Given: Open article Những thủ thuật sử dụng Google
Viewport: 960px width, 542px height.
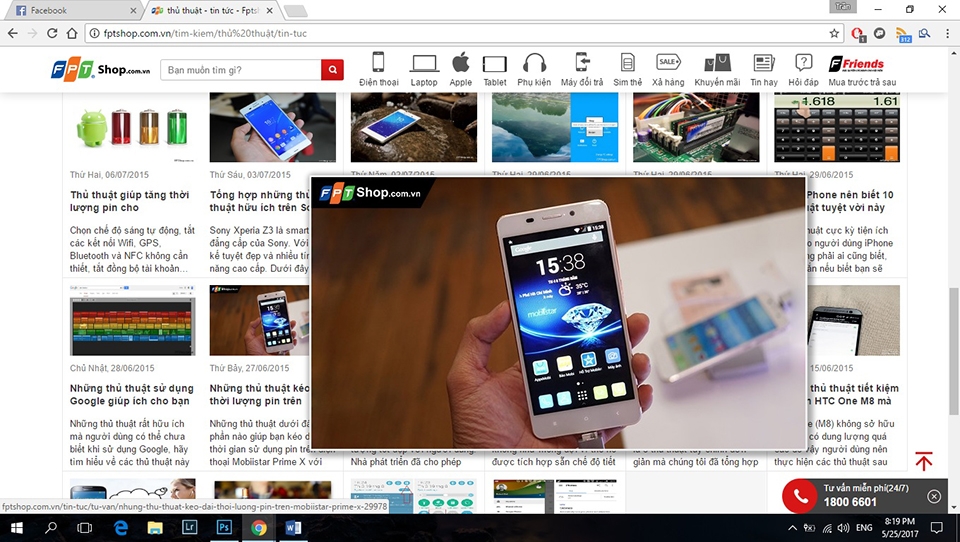Looking at the screenshot, I should coord(132,394).
